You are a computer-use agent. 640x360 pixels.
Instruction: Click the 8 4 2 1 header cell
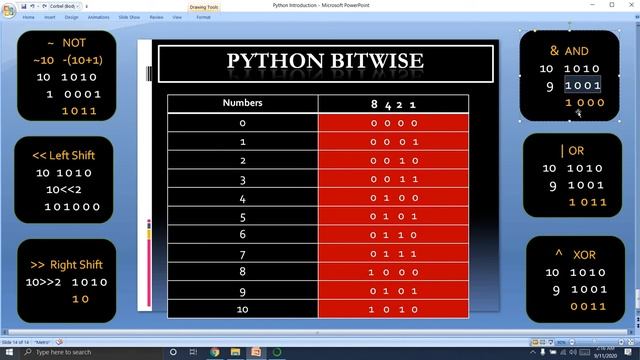click(393, 104)
